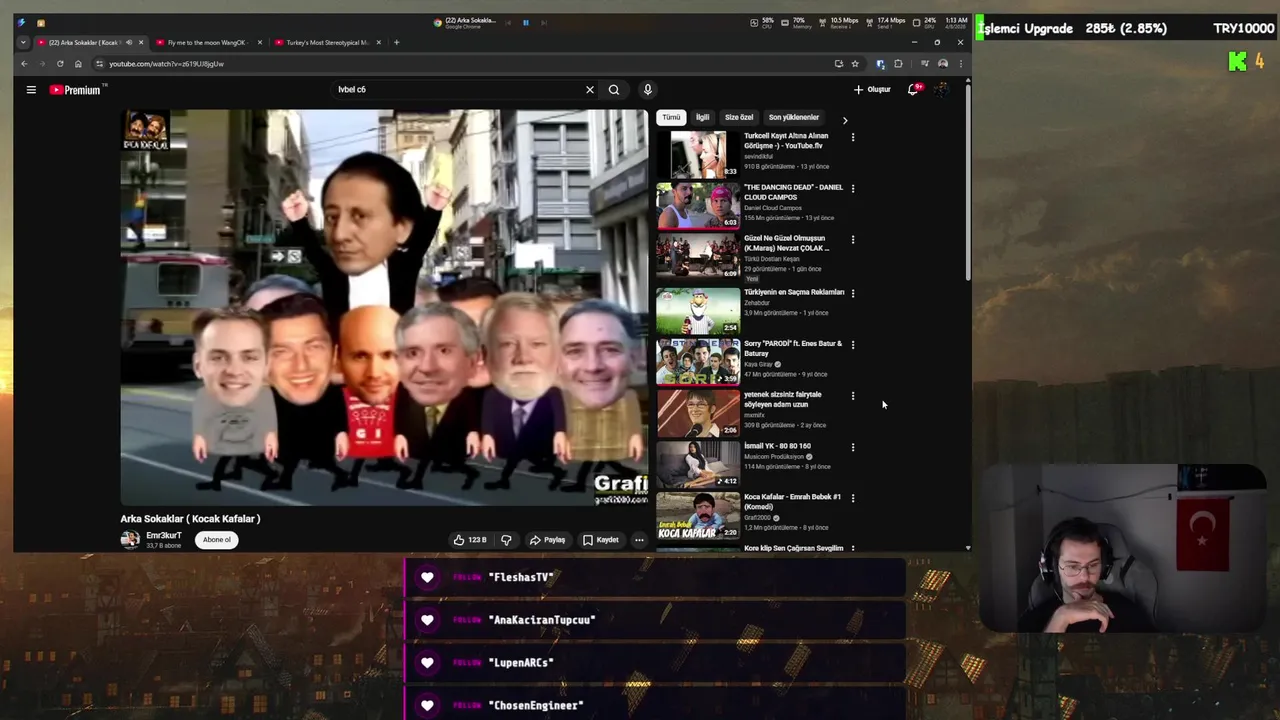This screenshot has width=1280, height=720.
Task: Open the Oluştur create menu
Action: 872,90
